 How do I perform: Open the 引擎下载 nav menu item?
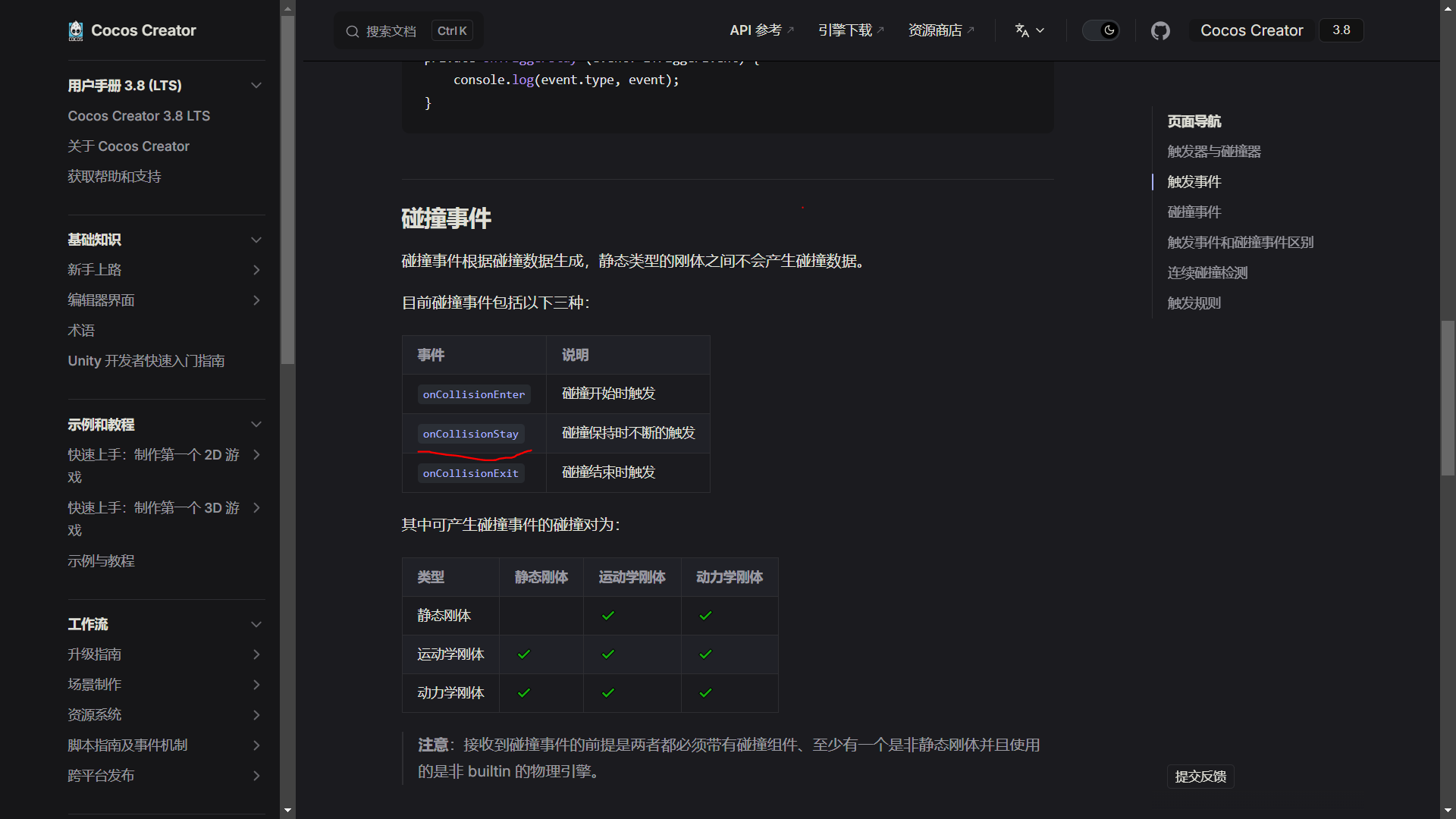845,30
